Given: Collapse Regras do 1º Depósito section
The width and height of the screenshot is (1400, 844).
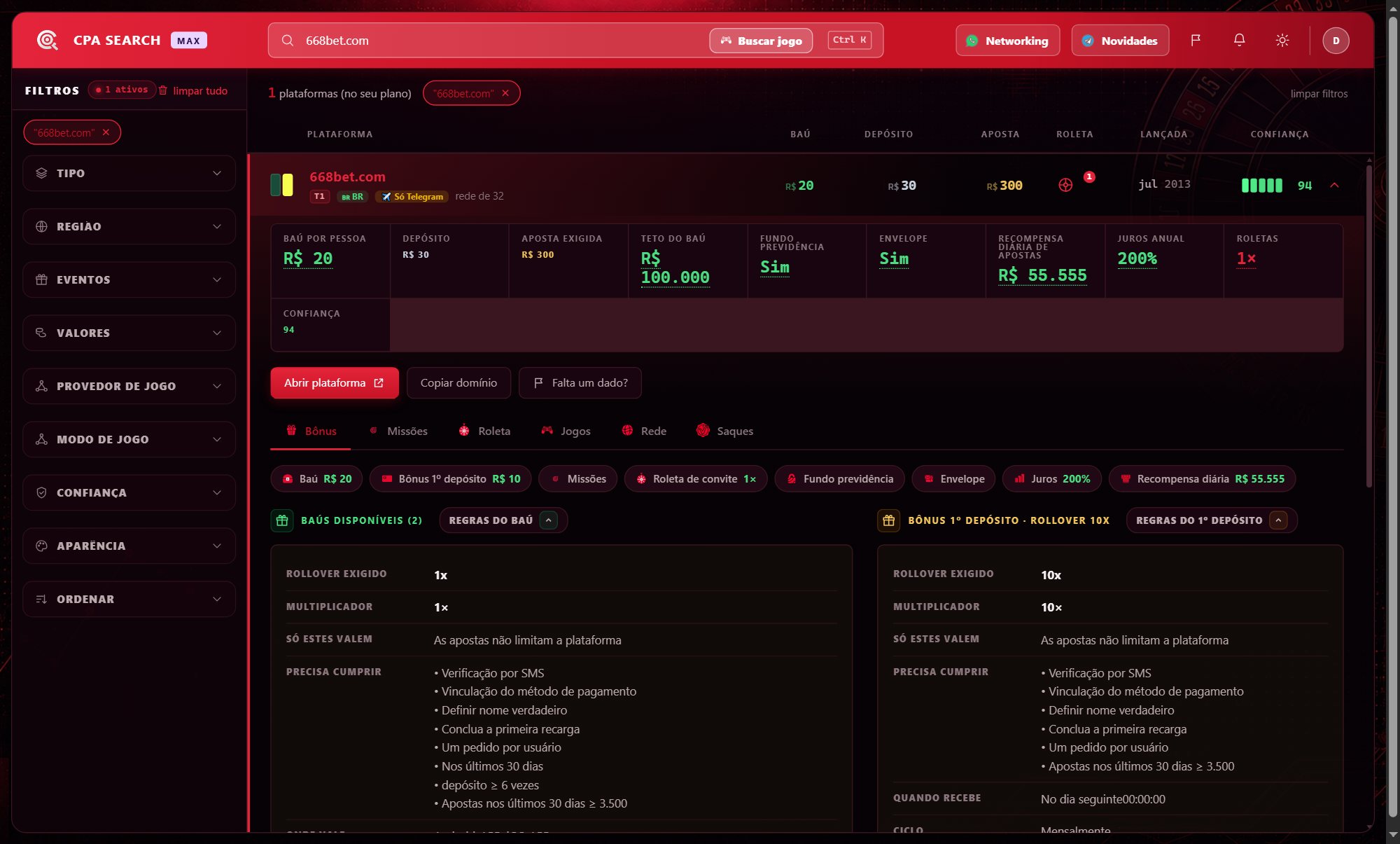Looking at the screenshot, I should click(1211, 520).
